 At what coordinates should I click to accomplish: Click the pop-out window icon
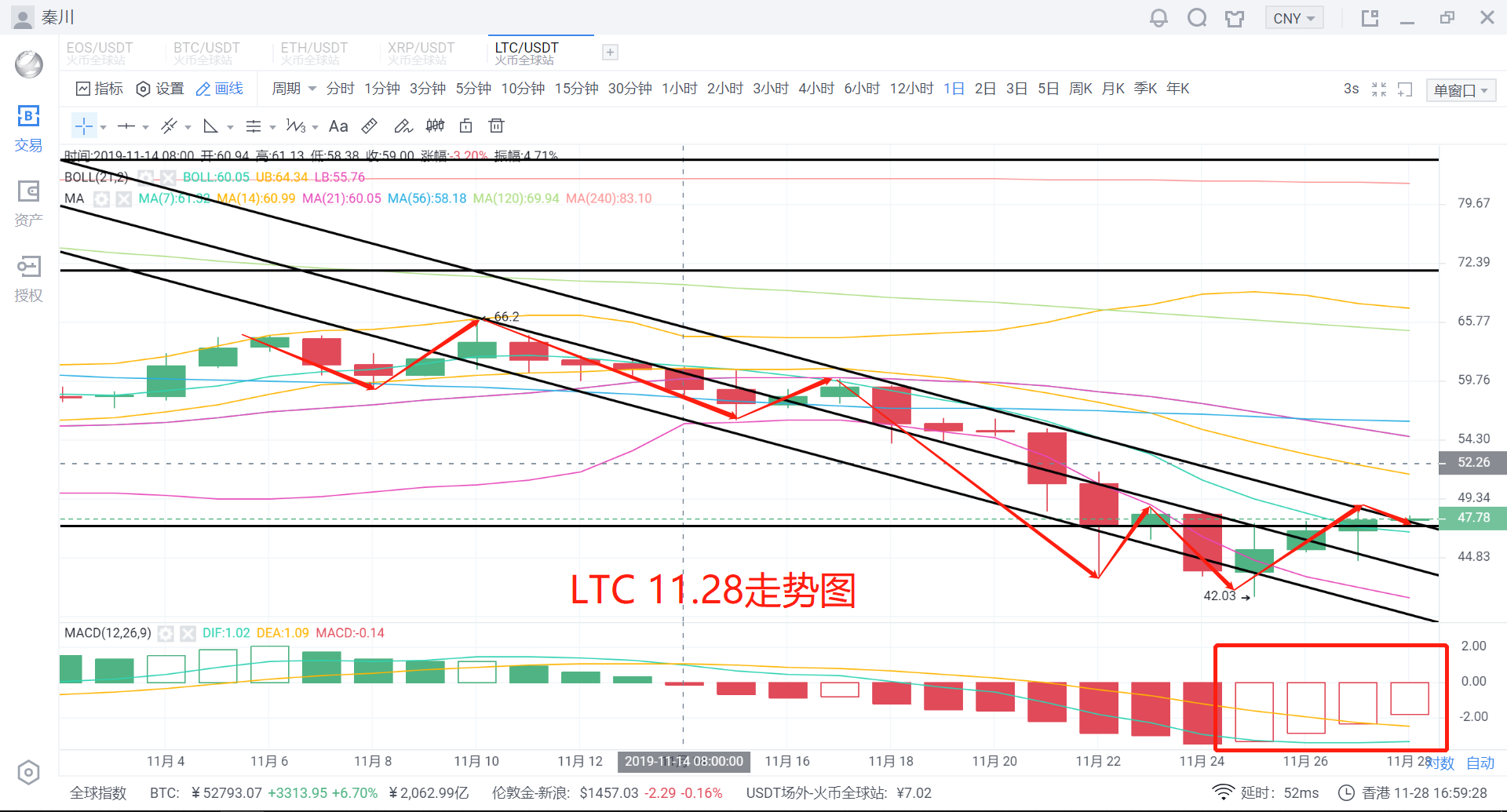tap(1370, 18)
